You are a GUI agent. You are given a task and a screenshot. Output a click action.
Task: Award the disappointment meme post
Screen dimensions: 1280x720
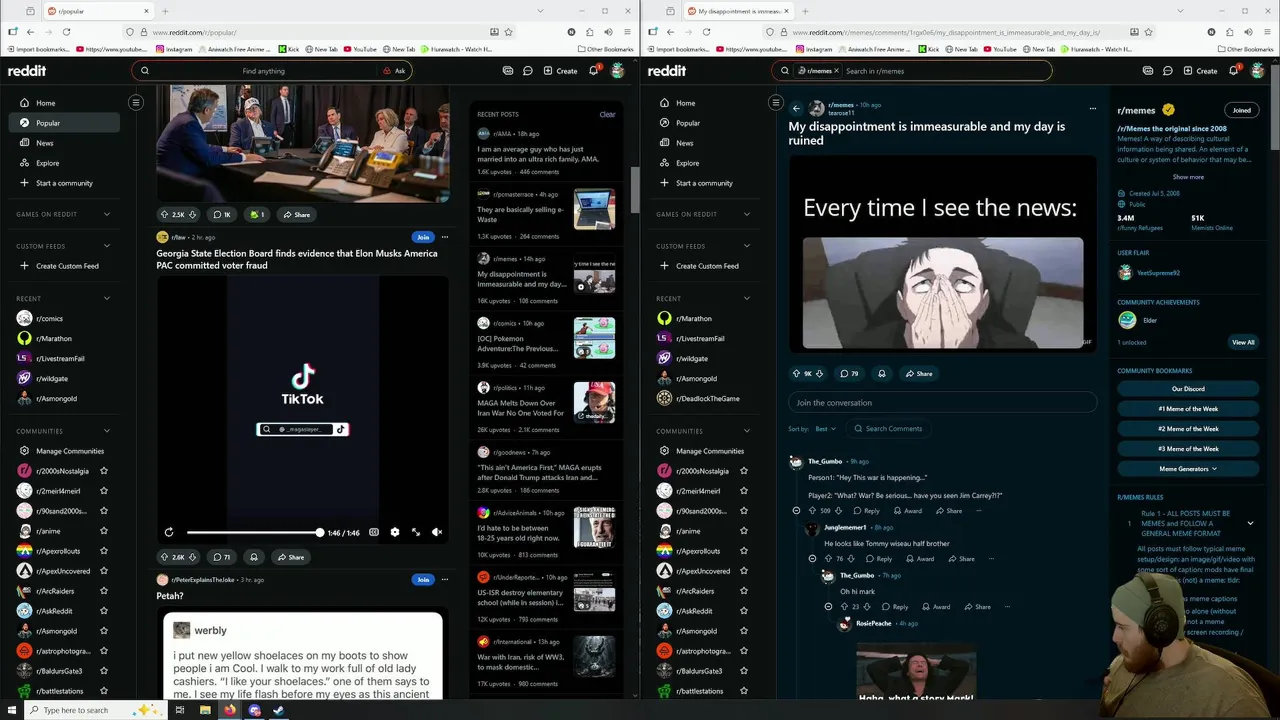882,373
